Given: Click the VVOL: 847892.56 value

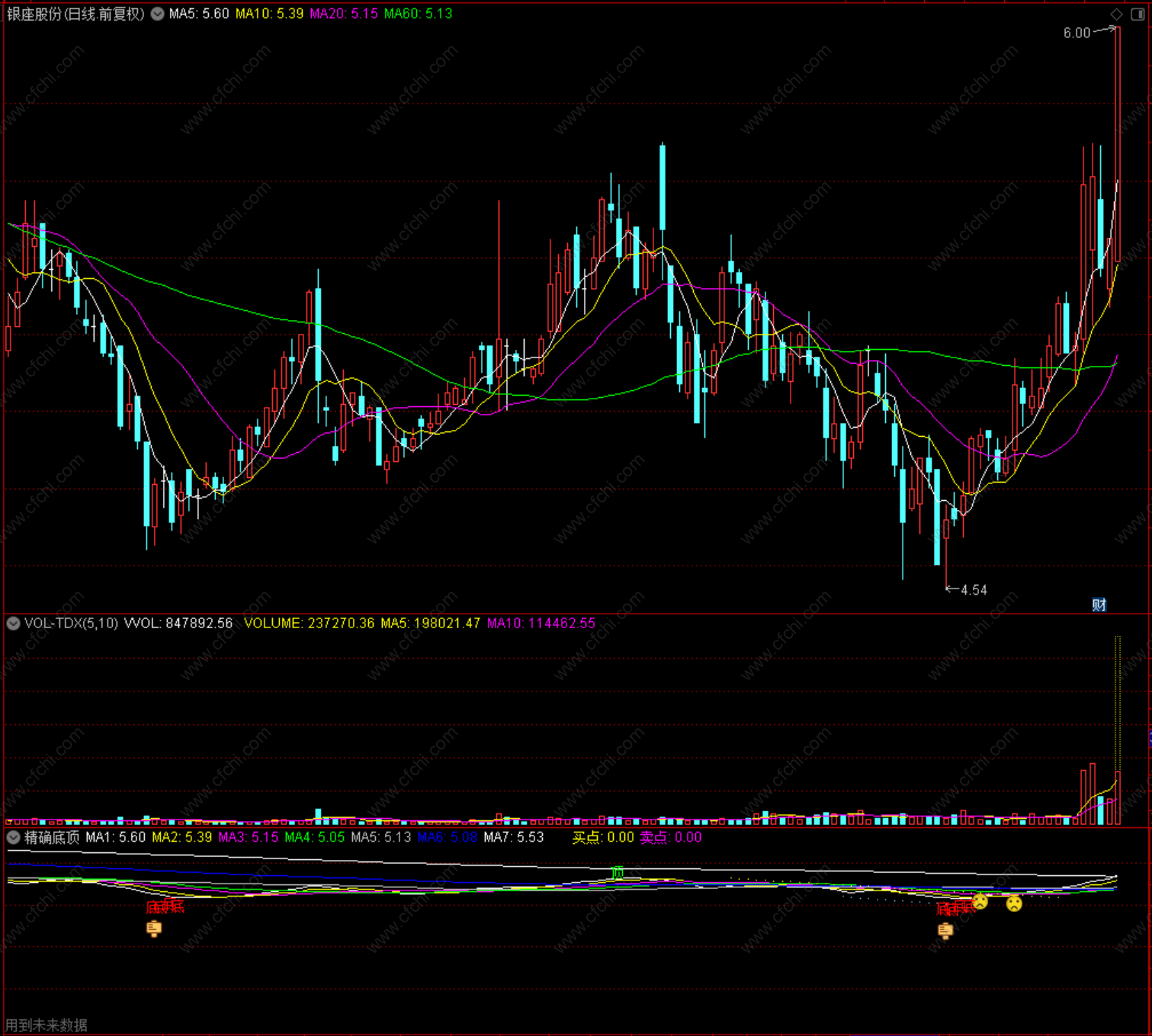Looking at the screenshot, I should [x=178, y=624].
